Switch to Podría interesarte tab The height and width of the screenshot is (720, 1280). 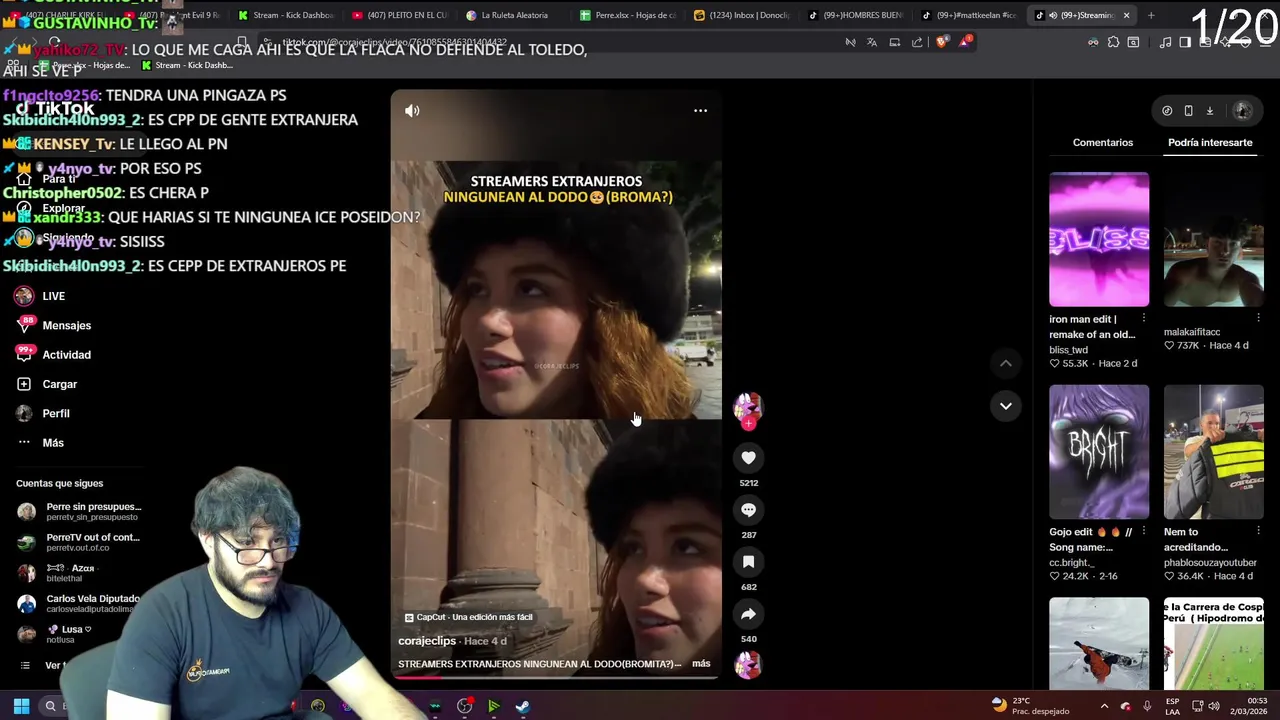pyautogui.click(x=1210, y=142)
